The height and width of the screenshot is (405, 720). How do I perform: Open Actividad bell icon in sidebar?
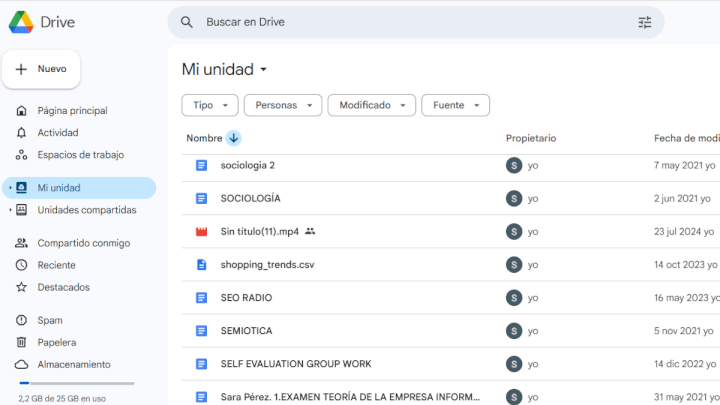coord(21,133)
